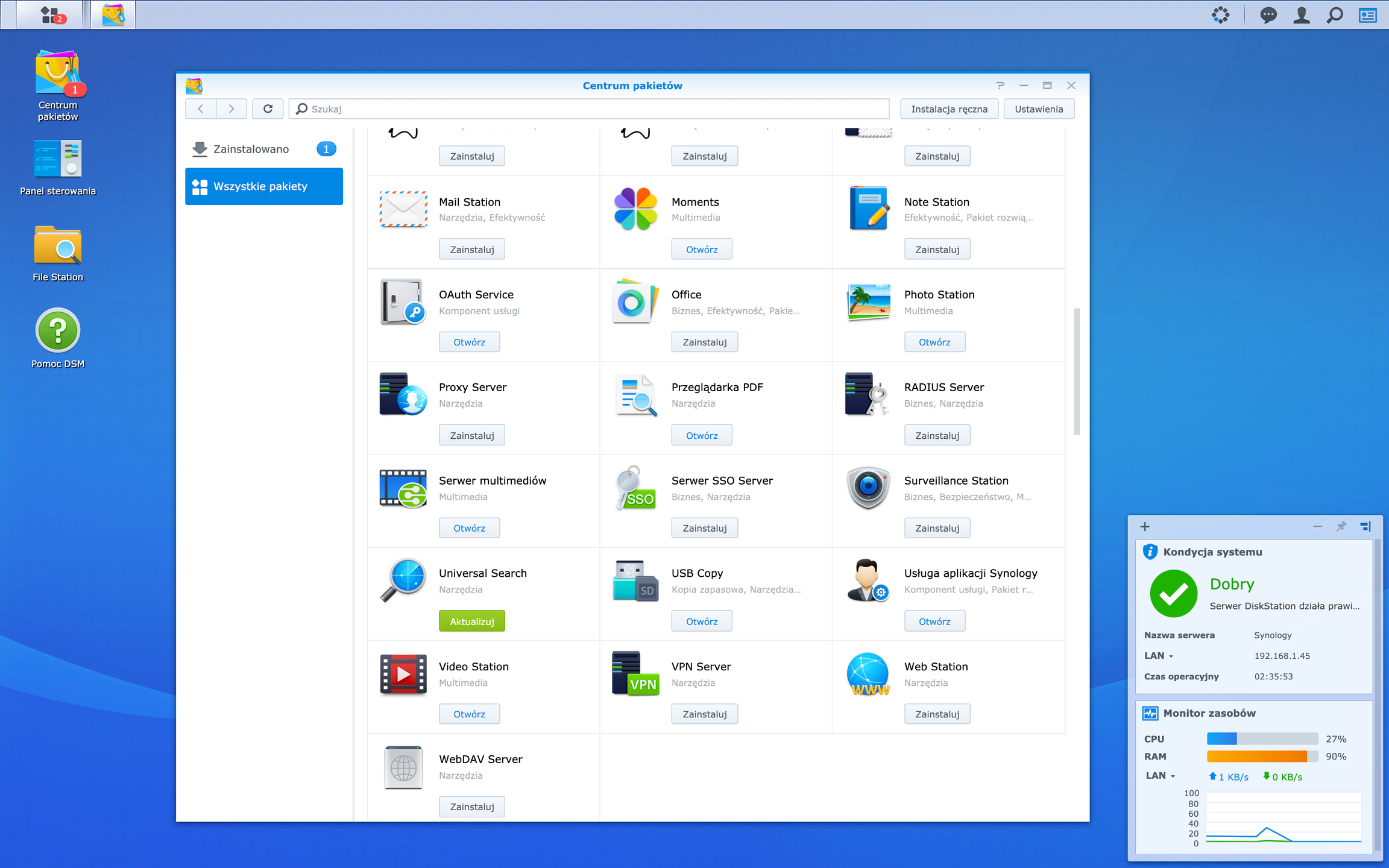Image resolution: width=1389 pixels, height=868 pixels.
Task: Add a widget with the plus button
Action: (1145, 527)
